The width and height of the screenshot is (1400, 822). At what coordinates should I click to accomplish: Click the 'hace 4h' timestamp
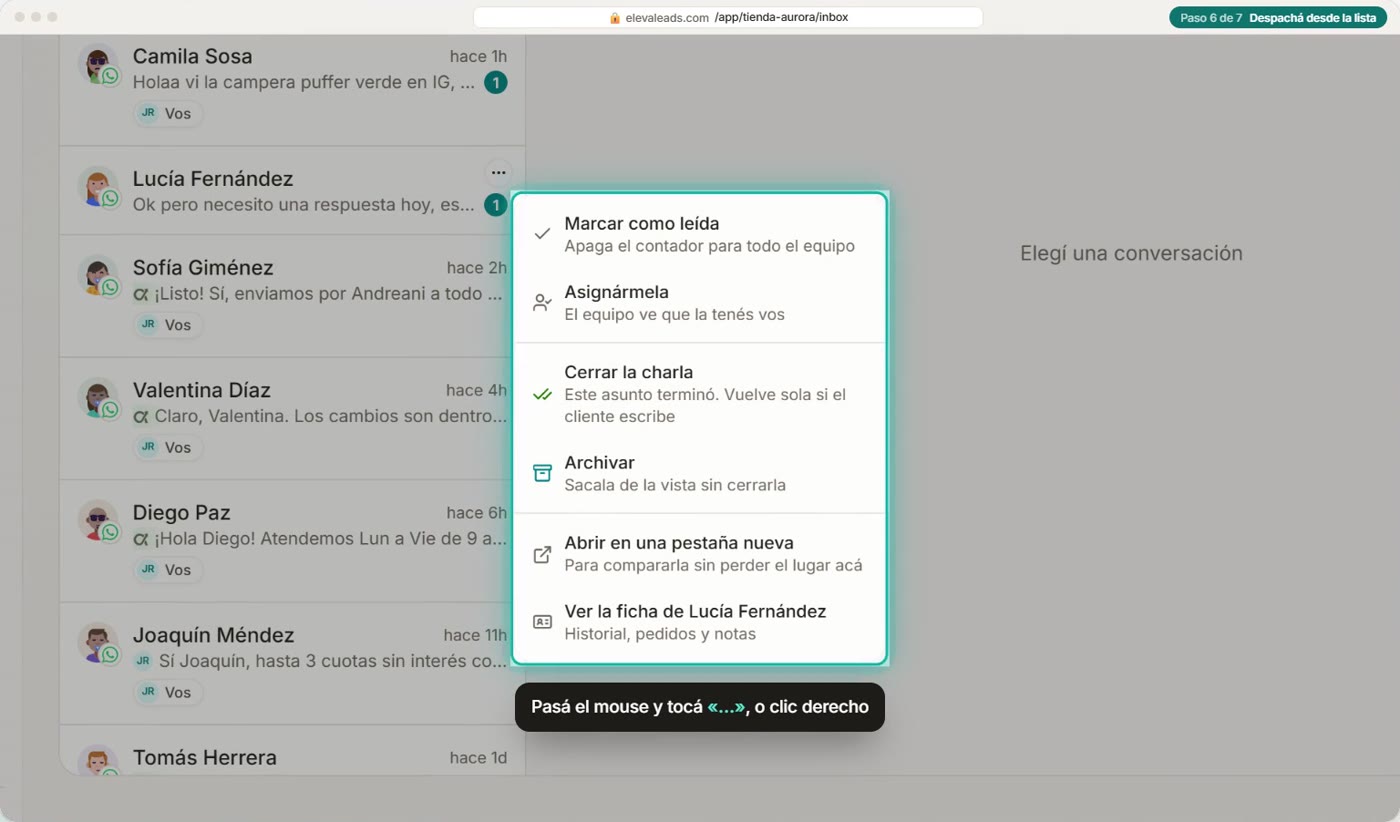tap(477, 390)
